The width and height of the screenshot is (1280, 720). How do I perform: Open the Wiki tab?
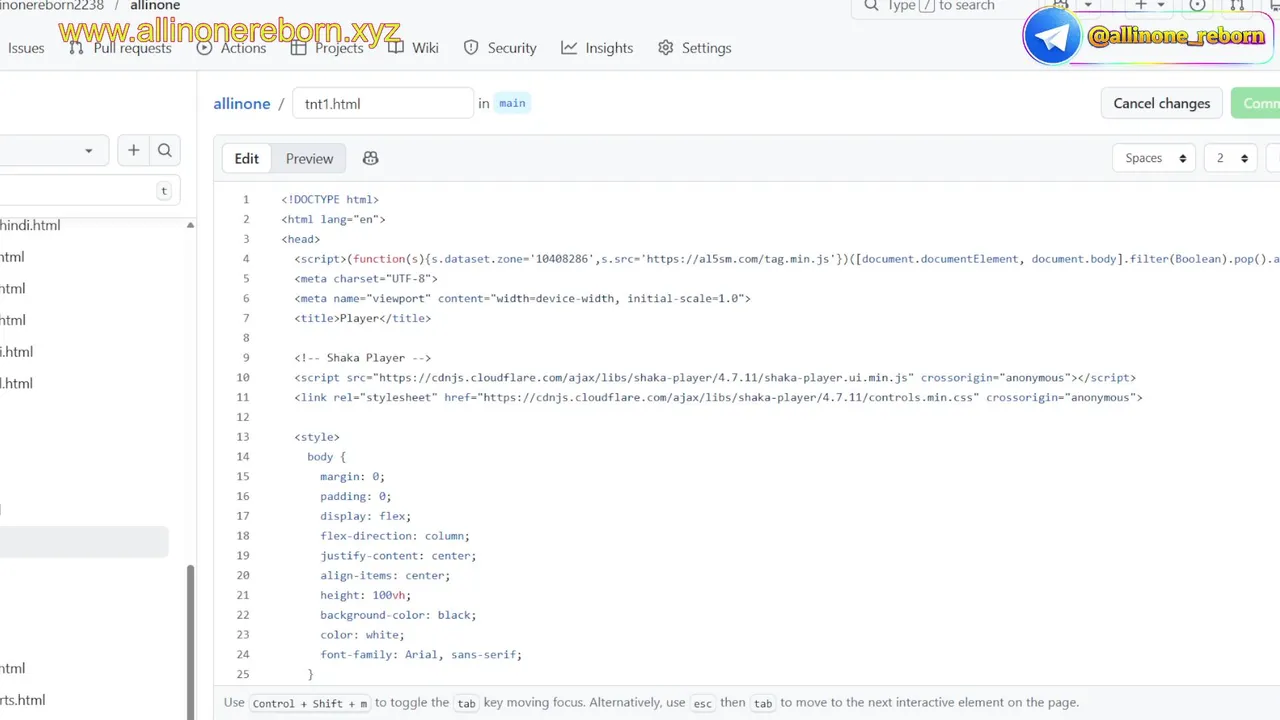point(413,48)
